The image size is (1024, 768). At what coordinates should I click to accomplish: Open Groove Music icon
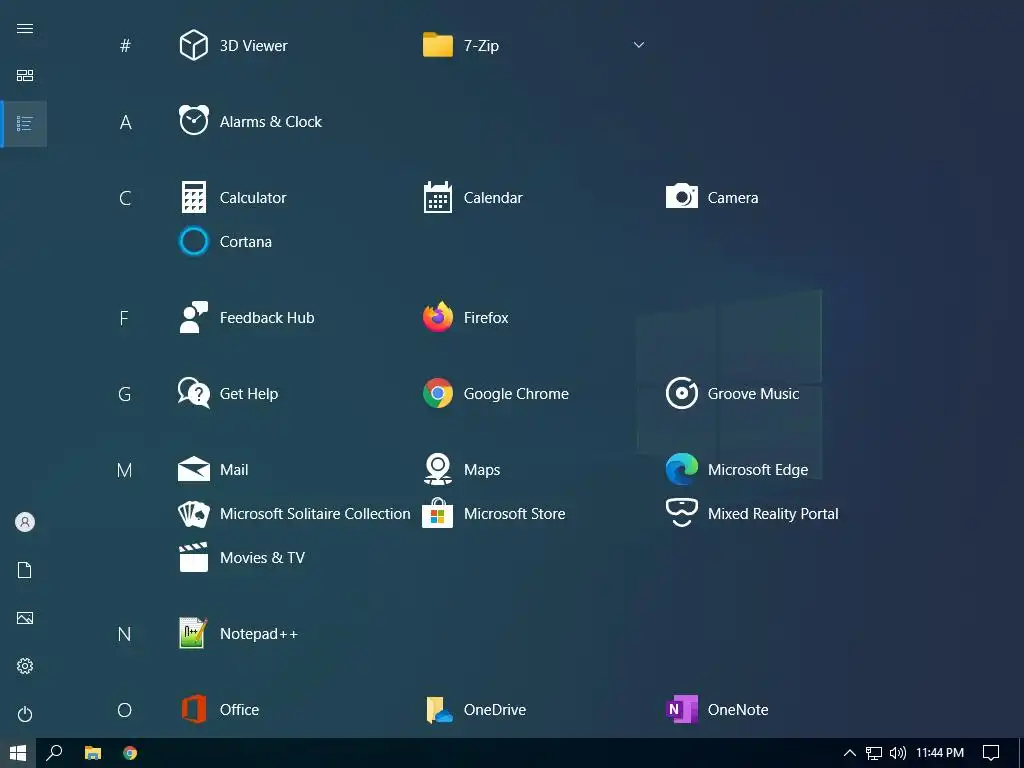pyautogui.click(x=681, y=393)
